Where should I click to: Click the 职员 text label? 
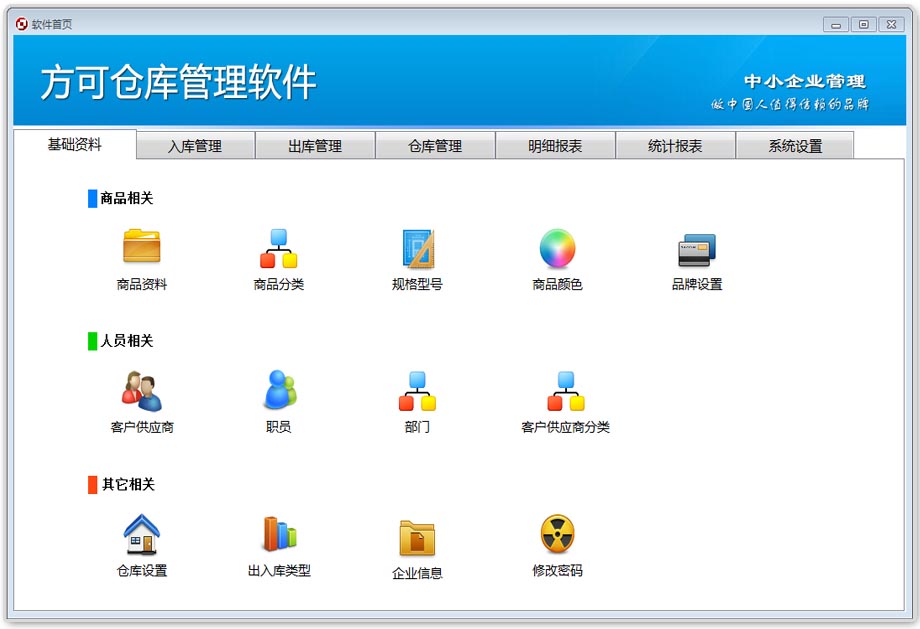click(x=279, y=427)
